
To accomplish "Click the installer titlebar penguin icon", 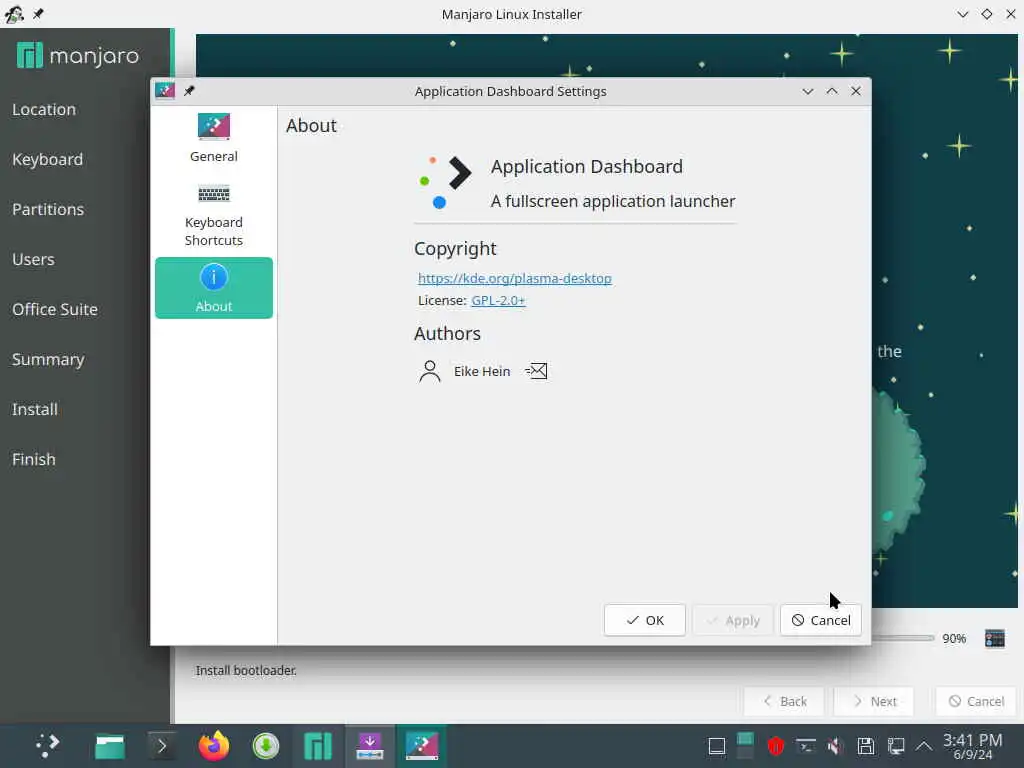I will pyautogui.click(x=14, y=14).
